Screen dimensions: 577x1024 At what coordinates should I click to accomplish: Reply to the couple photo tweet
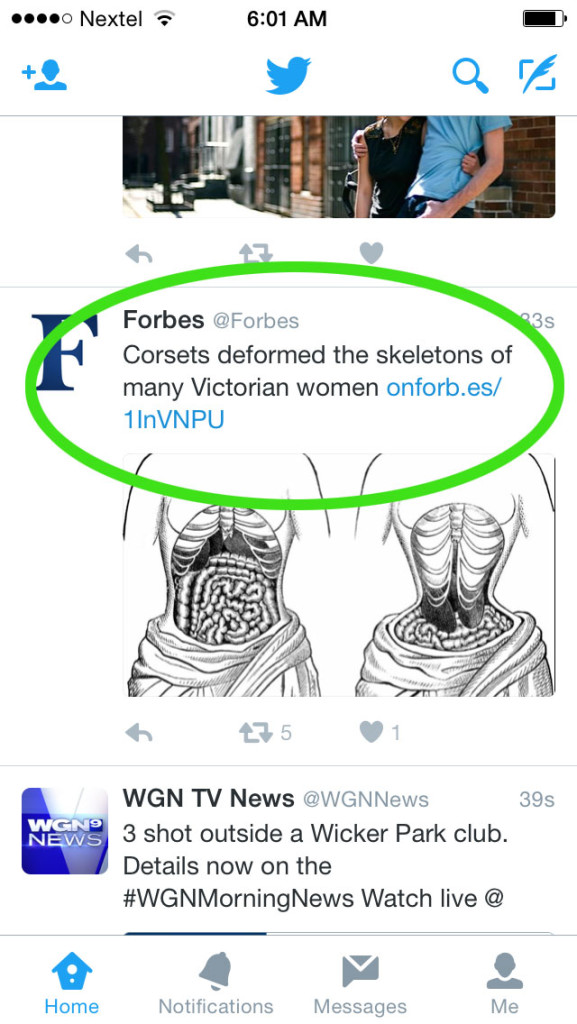138,253
